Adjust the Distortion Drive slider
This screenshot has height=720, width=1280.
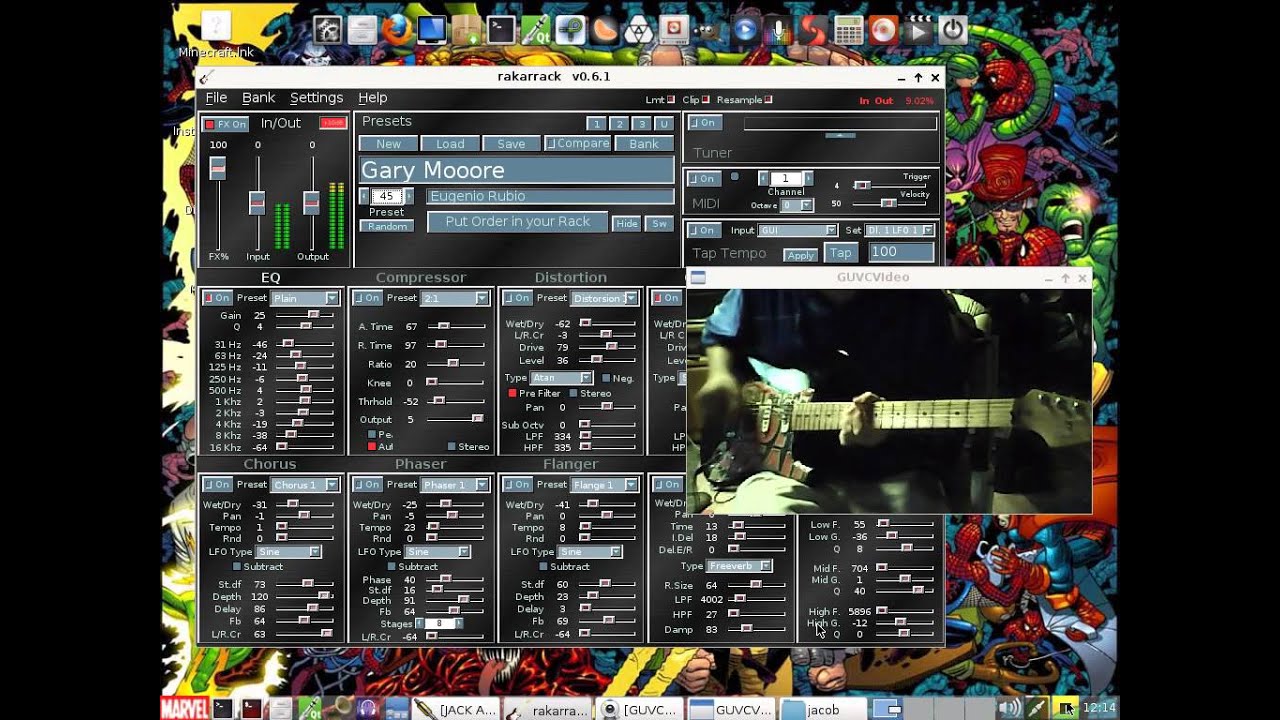pos(607,347)
